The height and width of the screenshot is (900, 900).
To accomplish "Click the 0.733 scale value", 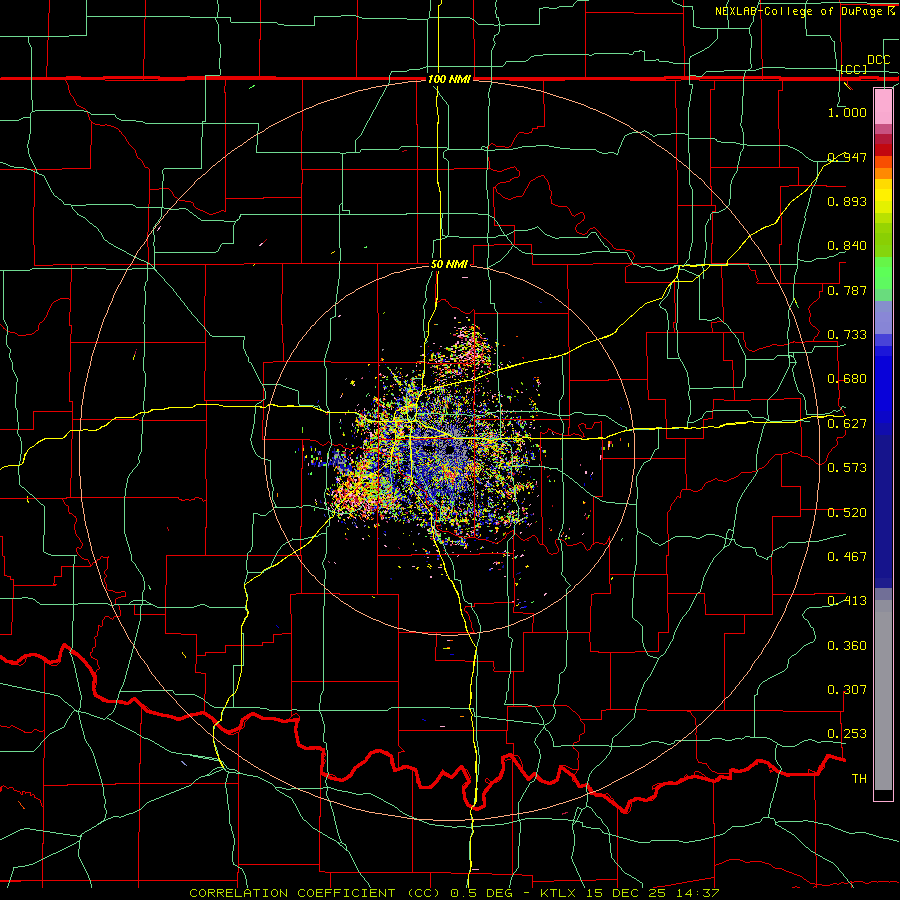I will click(x=847, y=335).
